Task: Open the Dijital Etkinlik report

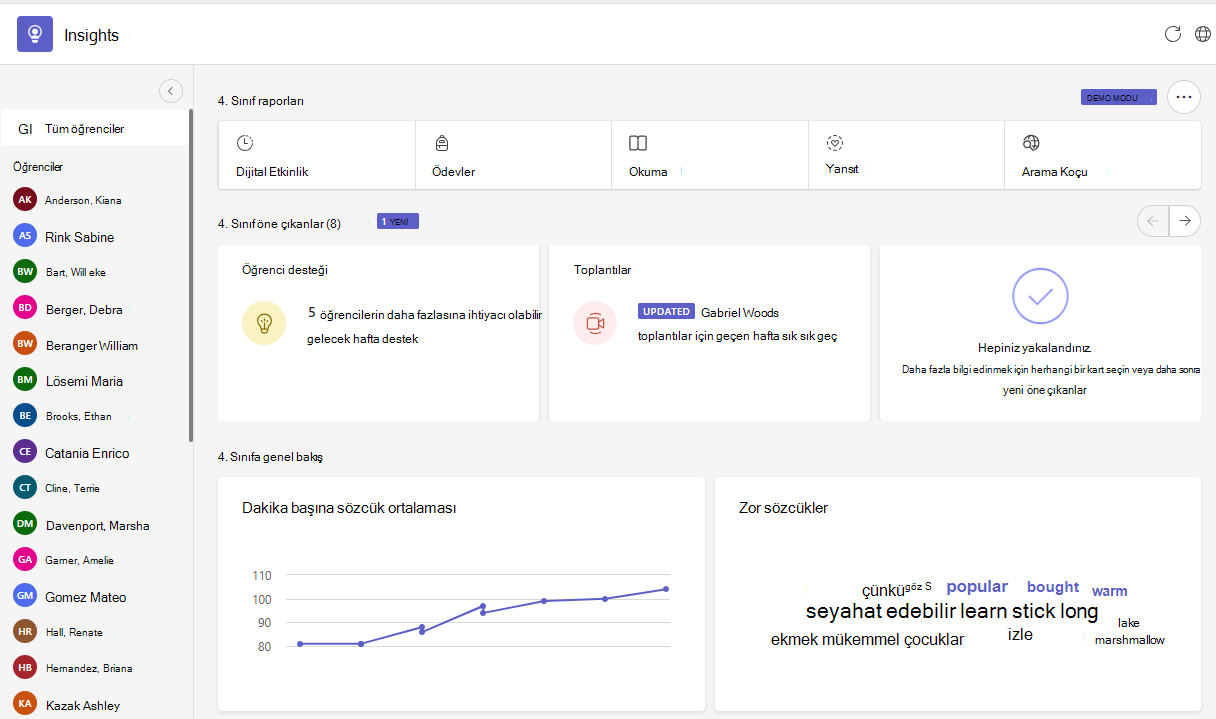Action: (x=317, y=155)
